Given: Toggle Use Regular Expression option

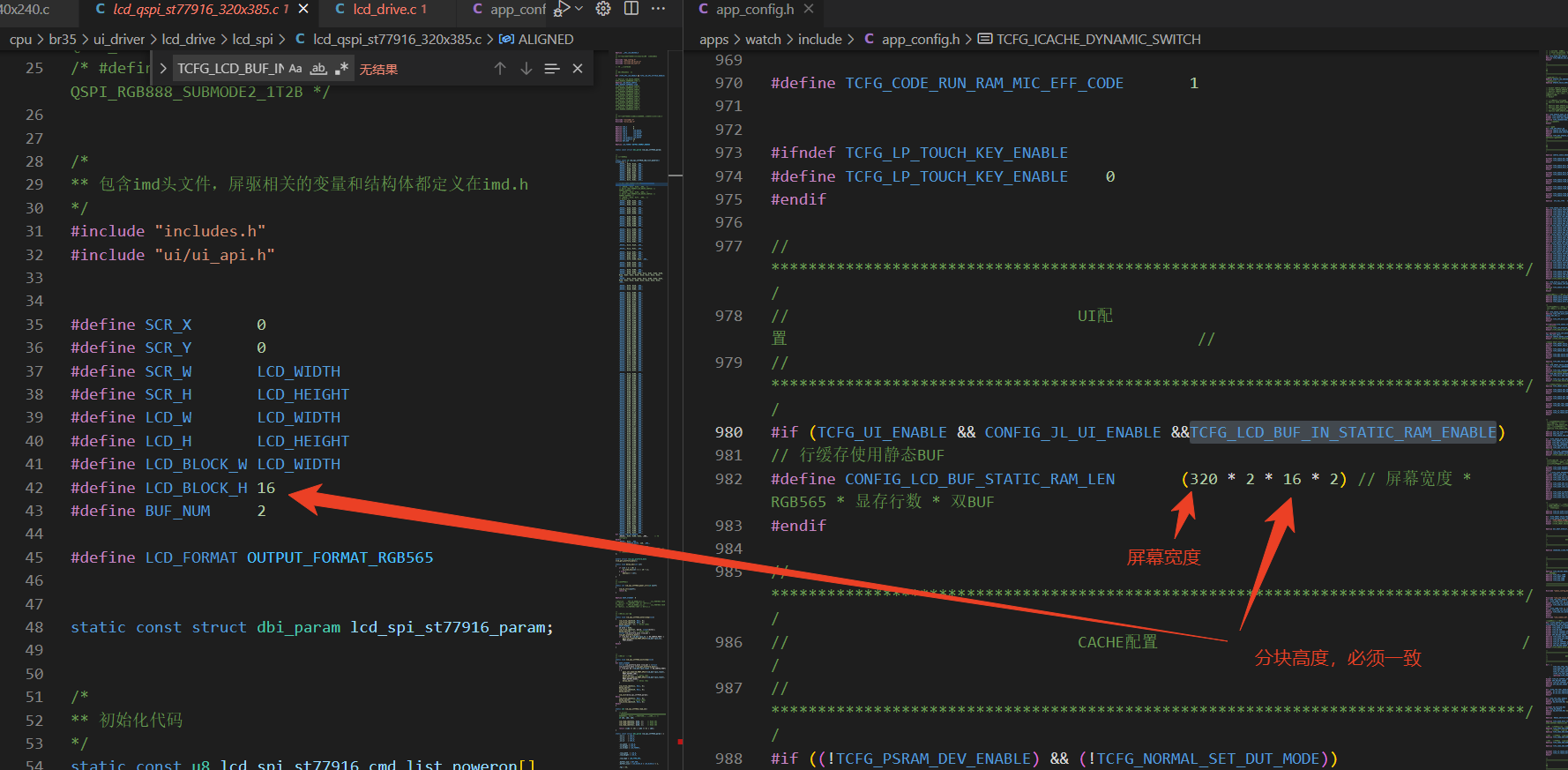Looking at the screenshot, I should [x=342, y=69].
